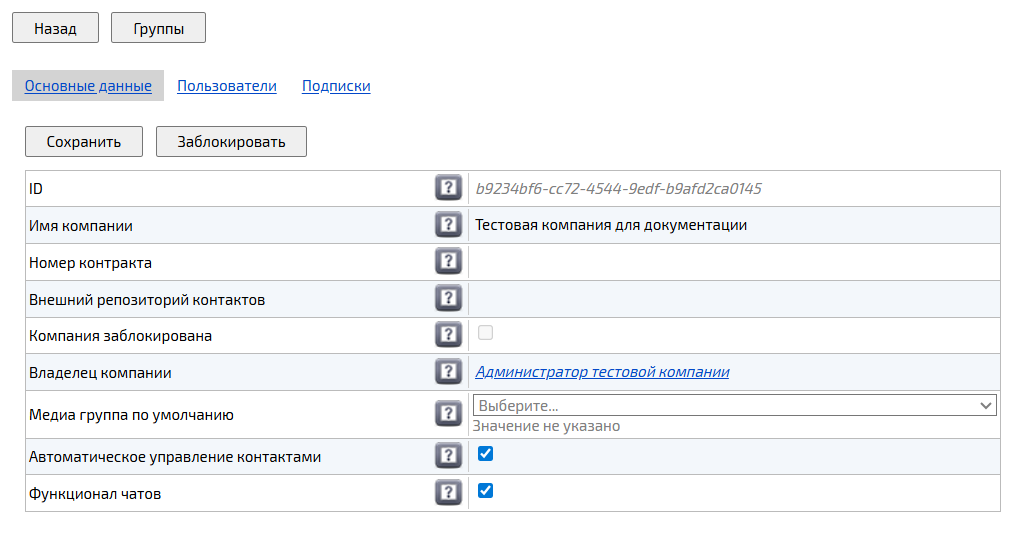Switch to Пользователи tab
Screen dimensions: 1024x534
tap(227, 86)
